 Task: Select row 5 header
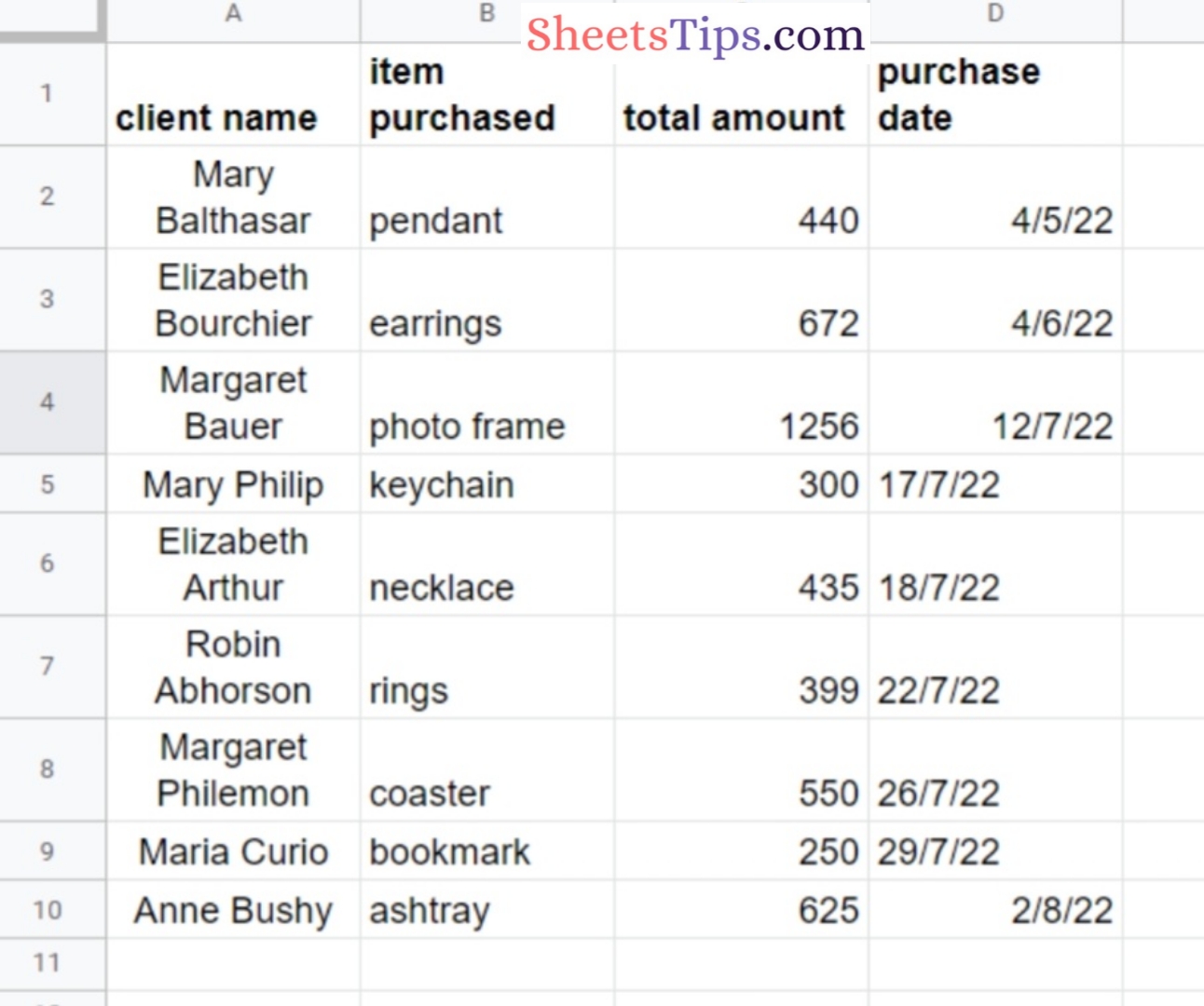(52, 484)
